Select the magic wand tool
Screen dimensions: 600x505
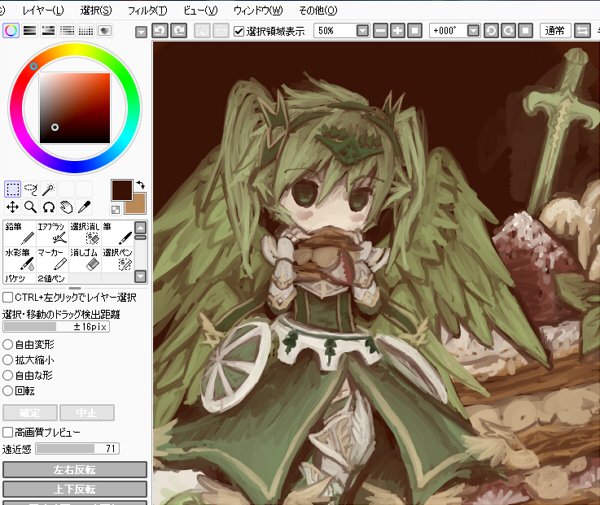pos(48,189)
